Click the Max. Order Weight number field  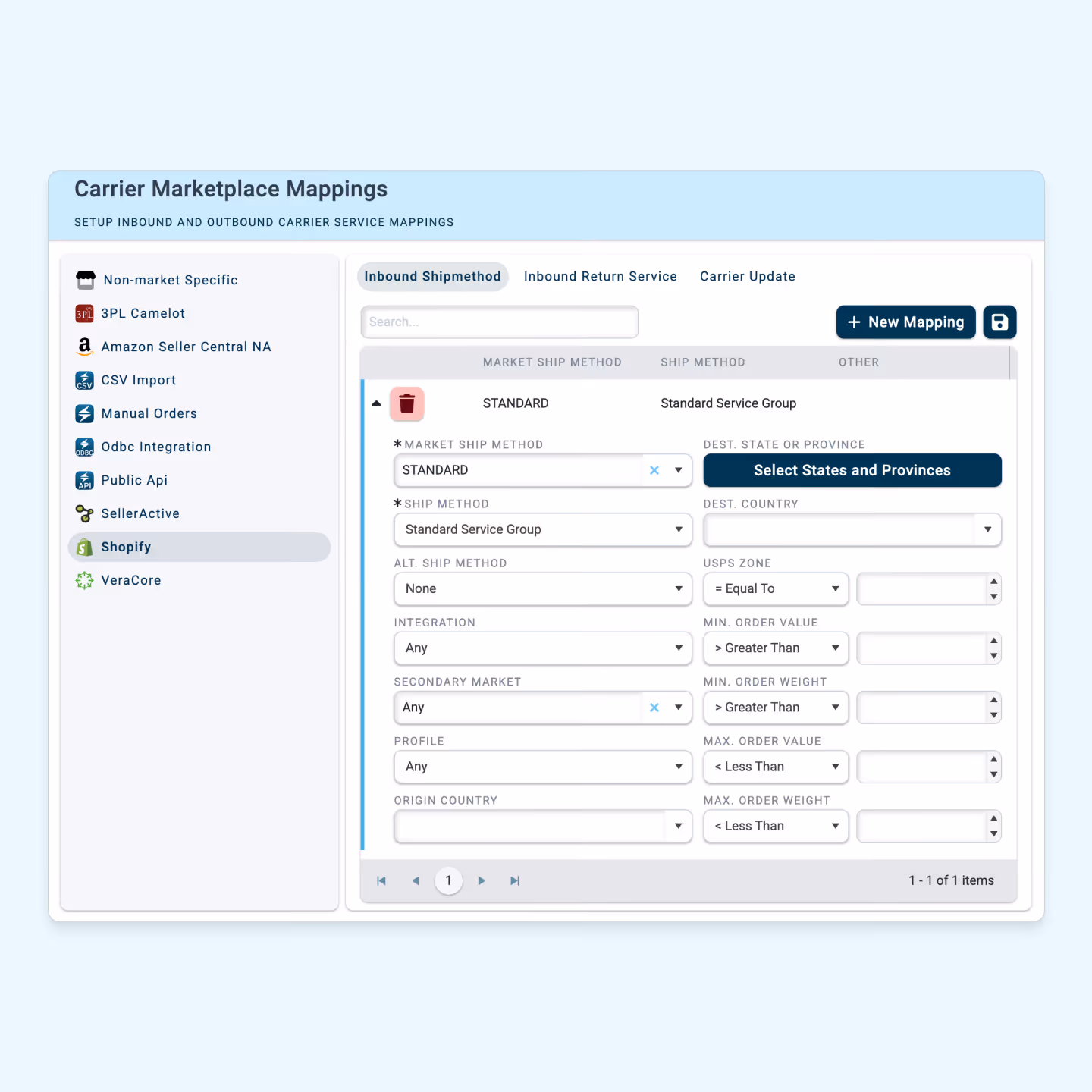point(921,826)
